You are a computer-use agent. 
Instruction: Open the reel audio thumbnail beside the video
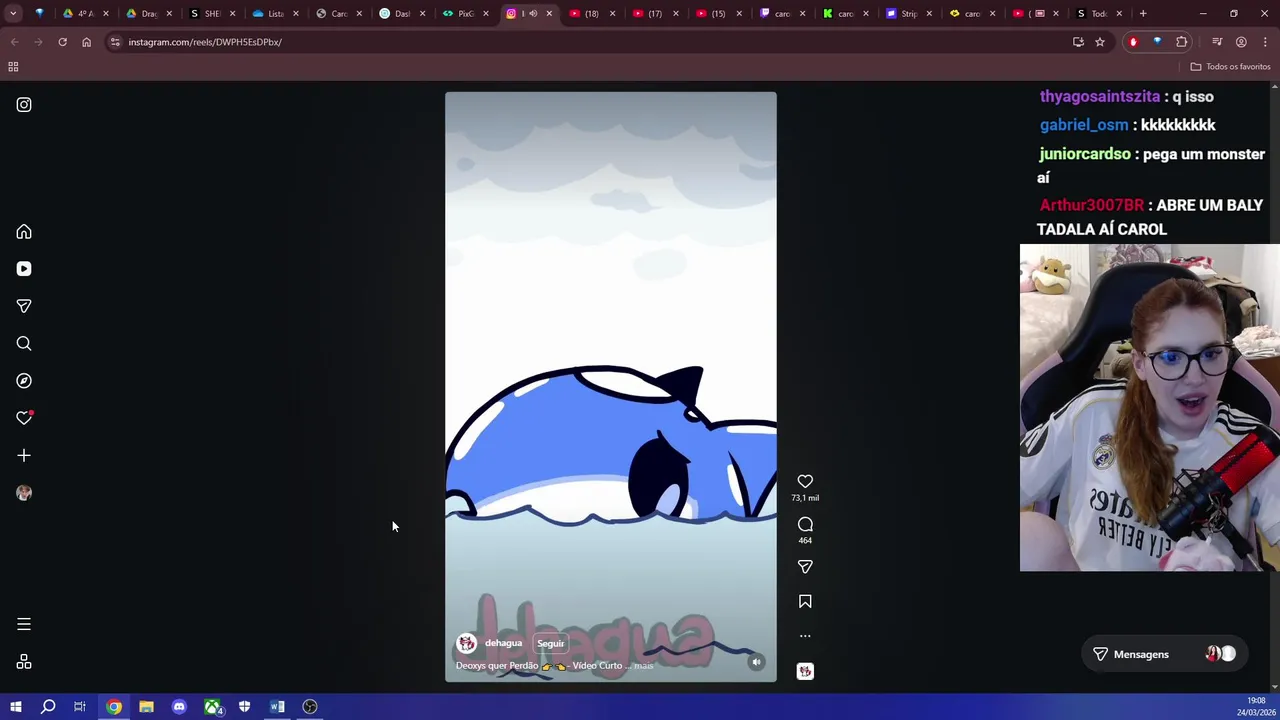point(805,671)
